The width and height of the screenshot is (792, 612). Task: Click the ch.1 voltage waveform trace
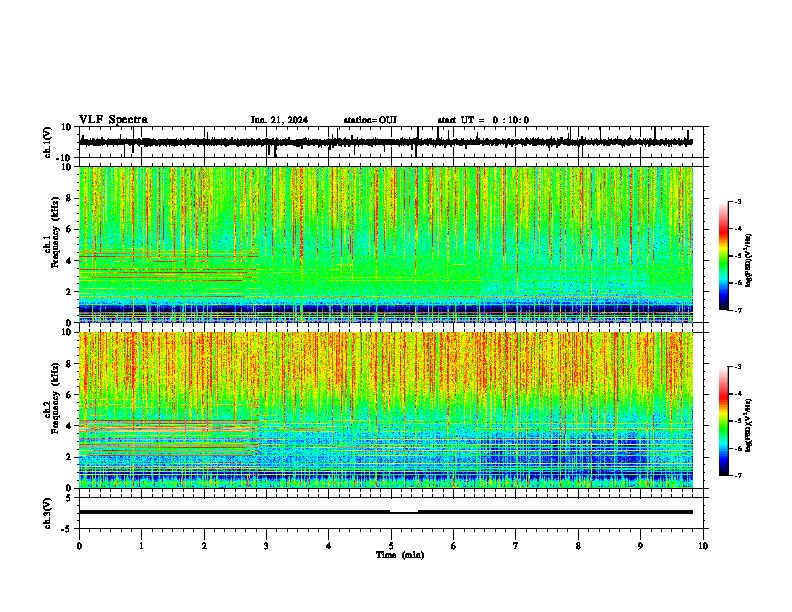pyautogui.click(x=386, y=142)
